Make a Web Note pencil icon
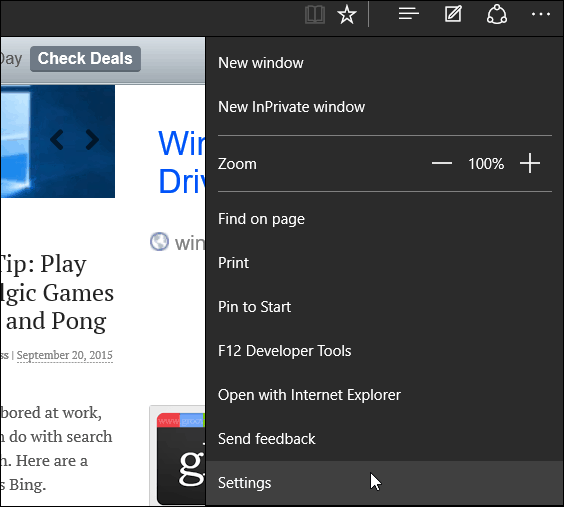 click(453, 14)
